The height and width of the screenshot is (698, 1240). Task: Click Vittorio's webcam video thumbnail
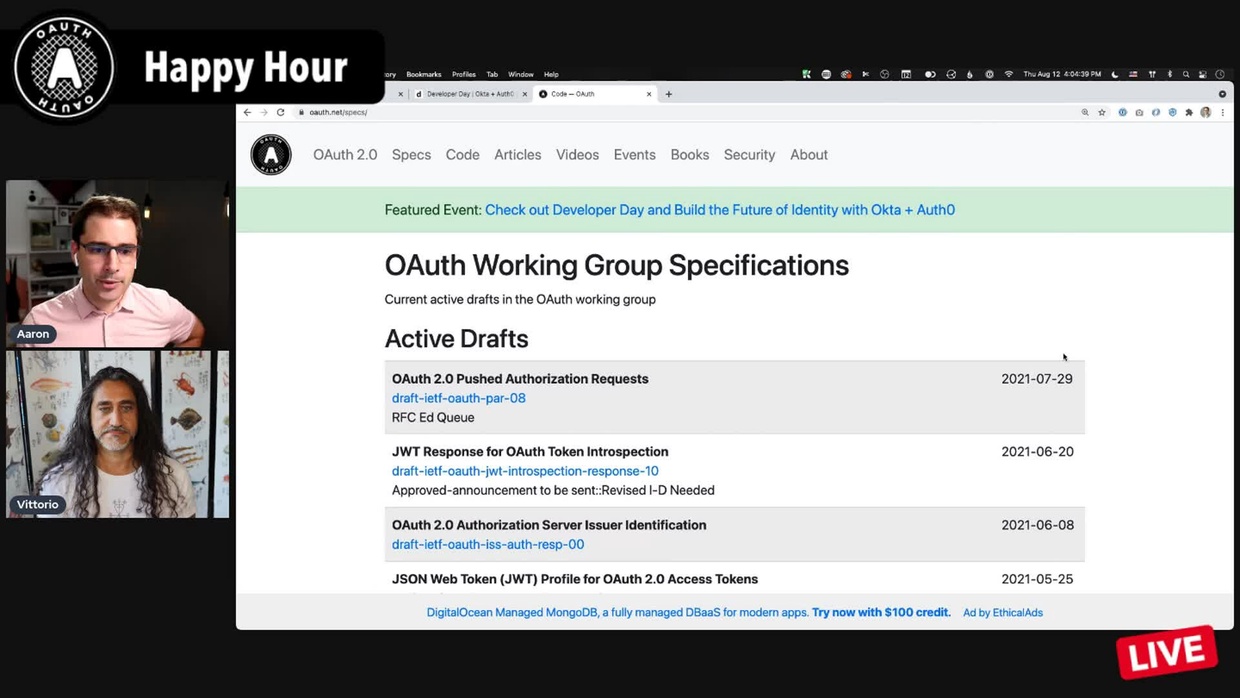pos(118,434)
